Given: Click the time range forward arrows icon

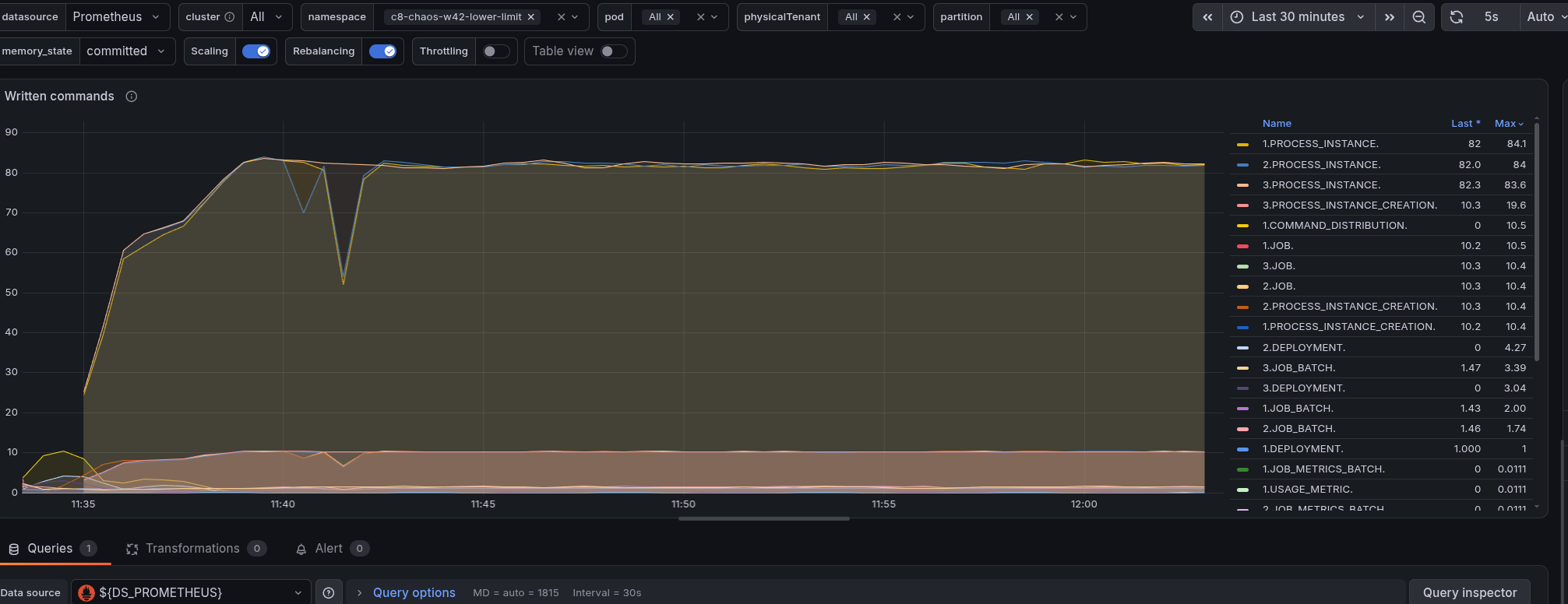Looking at the screenshot, I should [1390, 17].
